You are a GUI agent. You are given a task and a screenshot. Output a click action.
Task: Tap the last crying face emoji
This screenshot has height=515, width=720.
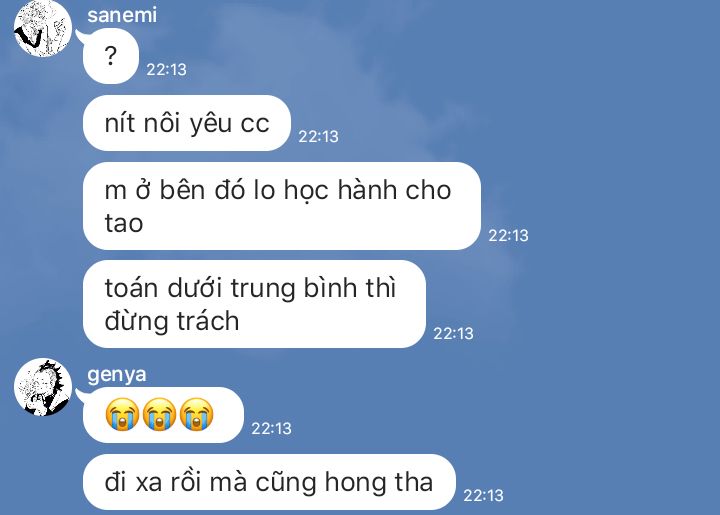click(197, 414)
